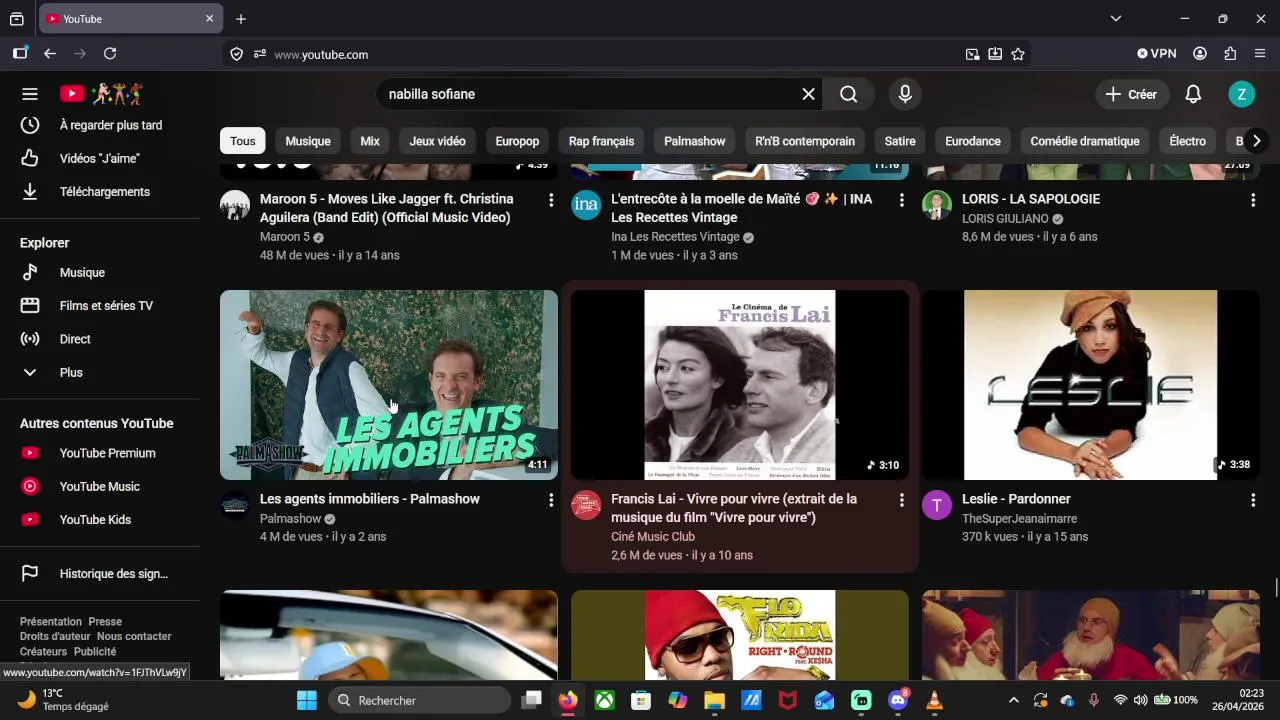The height and width of the screenshot is (720, 1280).
Task: Select the Jeux vidéo filter chip
Action: 437,141
